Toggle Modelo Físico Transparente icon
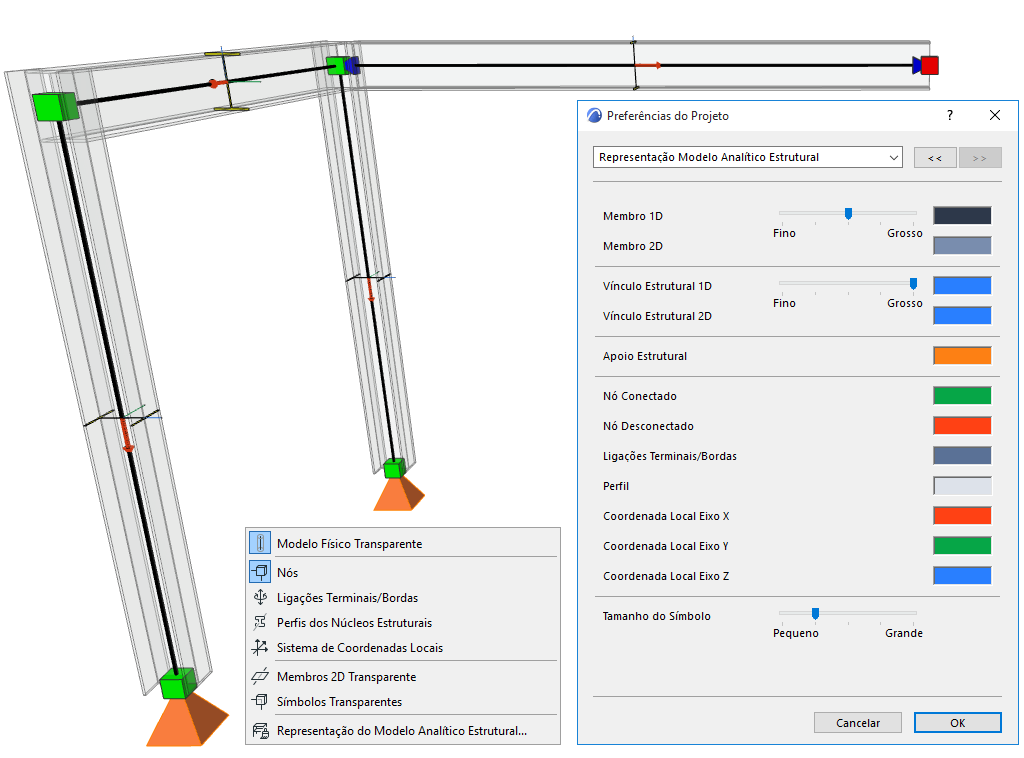This screenshot has width=1024, height=758. [260, 543]
